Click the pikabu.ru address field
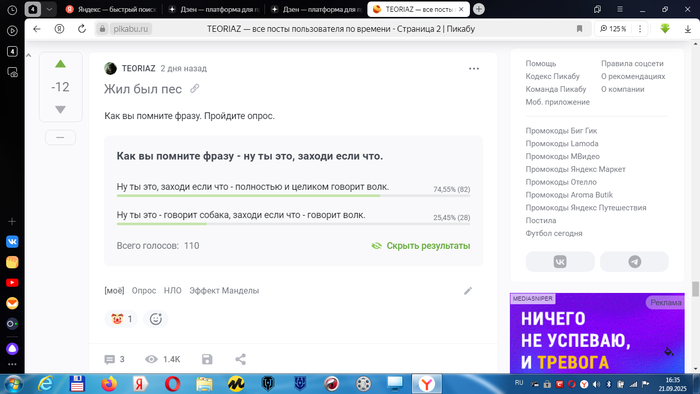 tap(131, 29)
